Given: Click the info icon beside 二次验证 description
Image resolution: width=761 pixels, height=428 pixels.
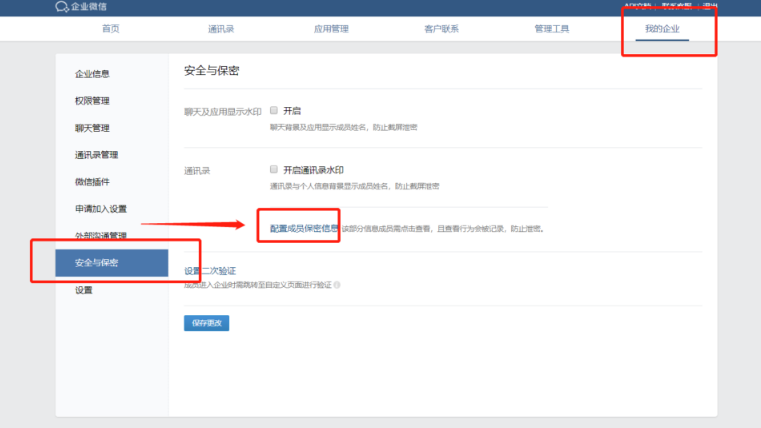Looking at the screenshot, I should point(337,285).
